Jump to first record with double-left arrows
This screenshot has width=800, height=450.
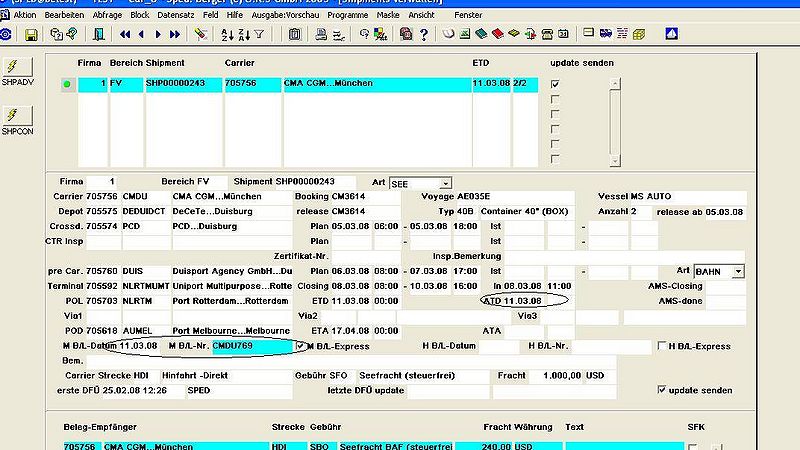125,35
